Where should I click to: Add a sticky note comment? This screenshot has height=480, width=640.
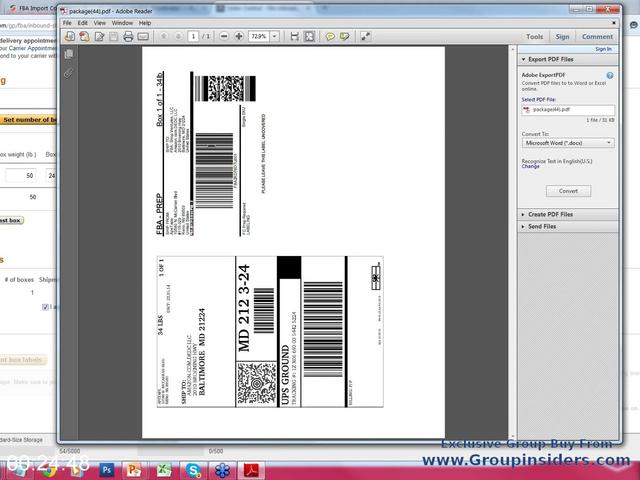tap(330, 36)
